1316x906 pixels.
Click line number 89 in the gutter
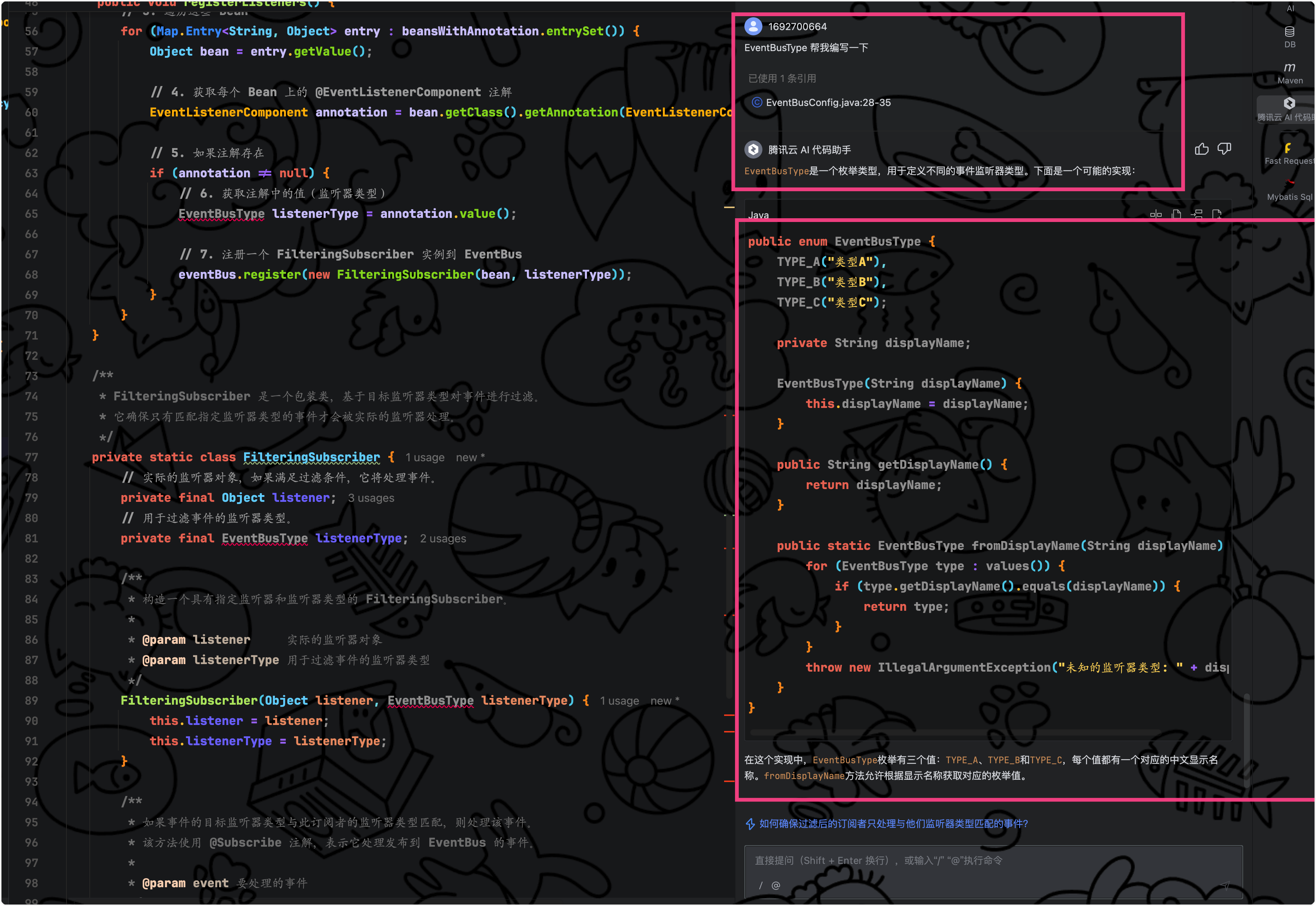pyautogui.click(x=31, y=701)
